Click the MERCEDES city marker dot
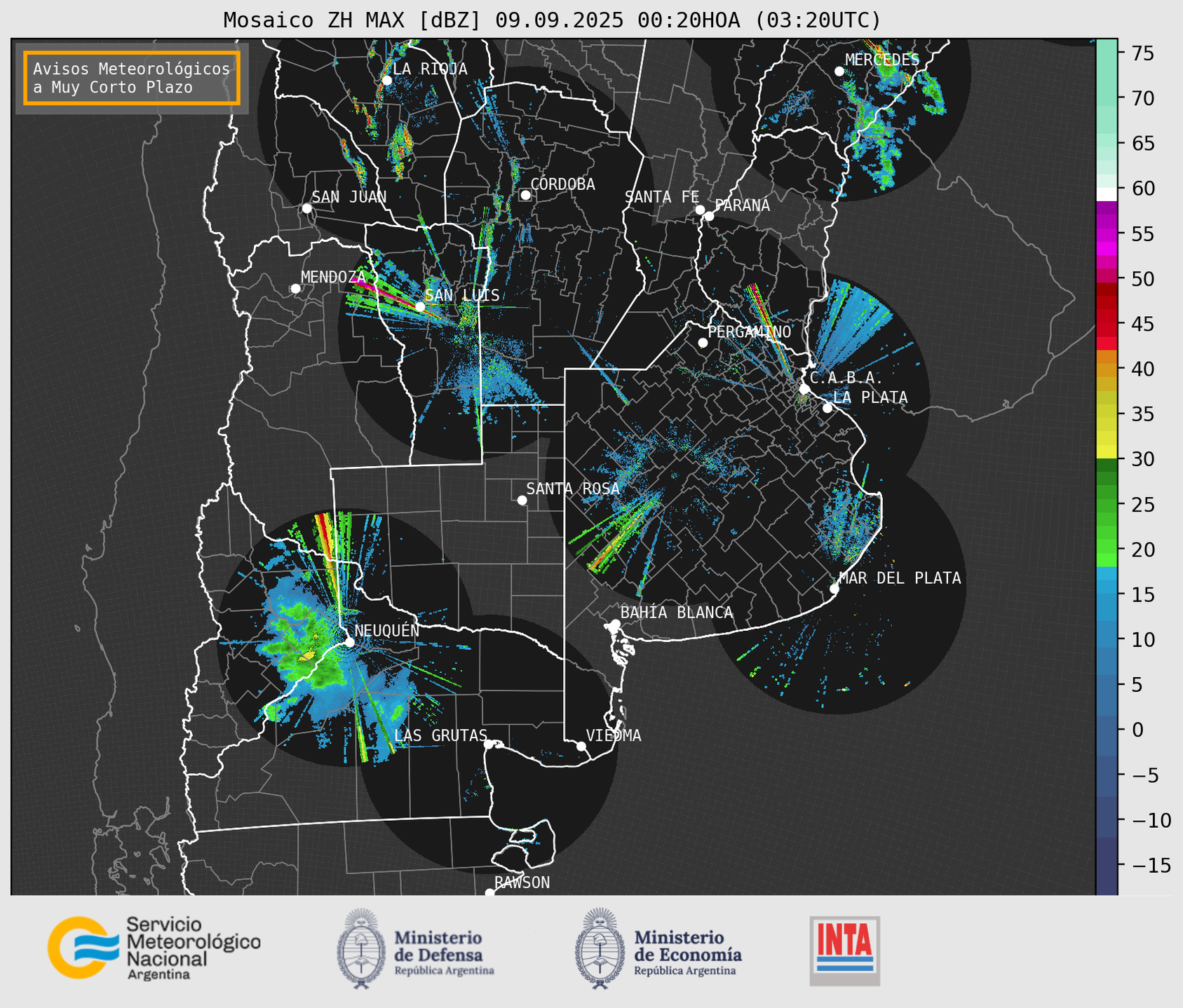Image resolution: width=1183 pixels, height=1008 pixels. pyautogui.click(x=839, y=71)
